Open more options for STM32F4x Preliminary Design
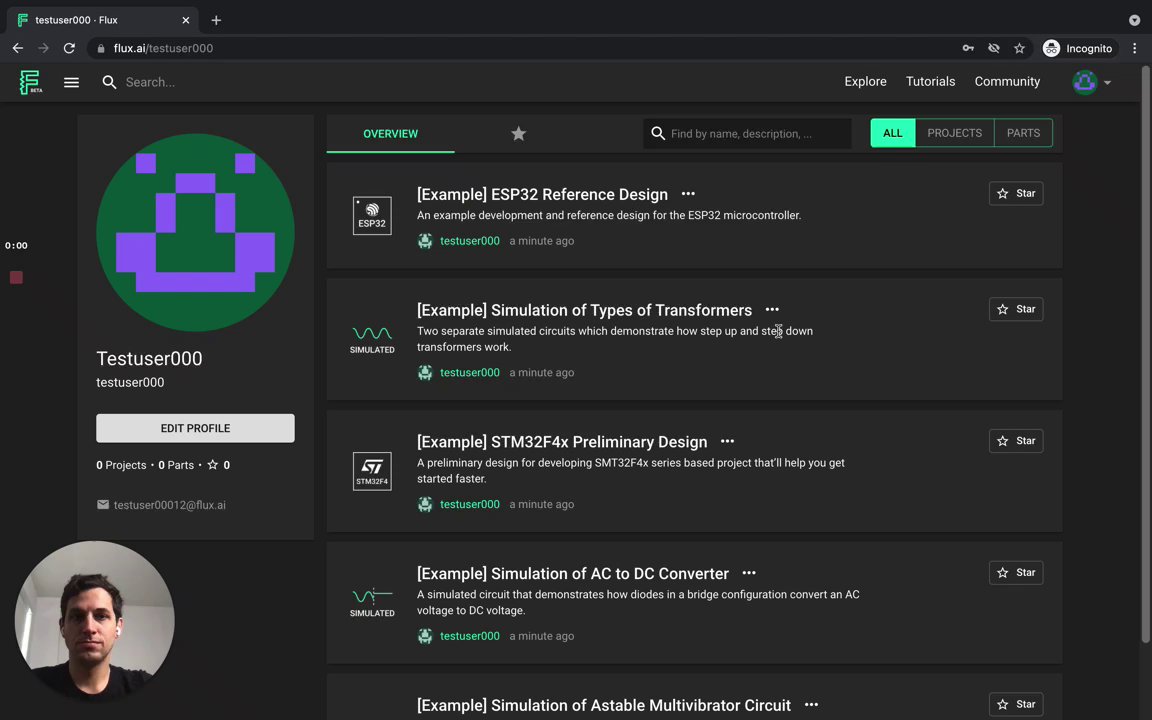1152x720 pixels. click(727, 441)
